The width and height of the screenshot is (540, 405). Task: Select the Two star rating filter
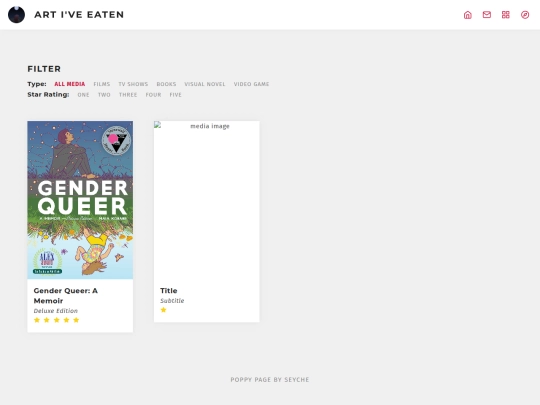104,95
